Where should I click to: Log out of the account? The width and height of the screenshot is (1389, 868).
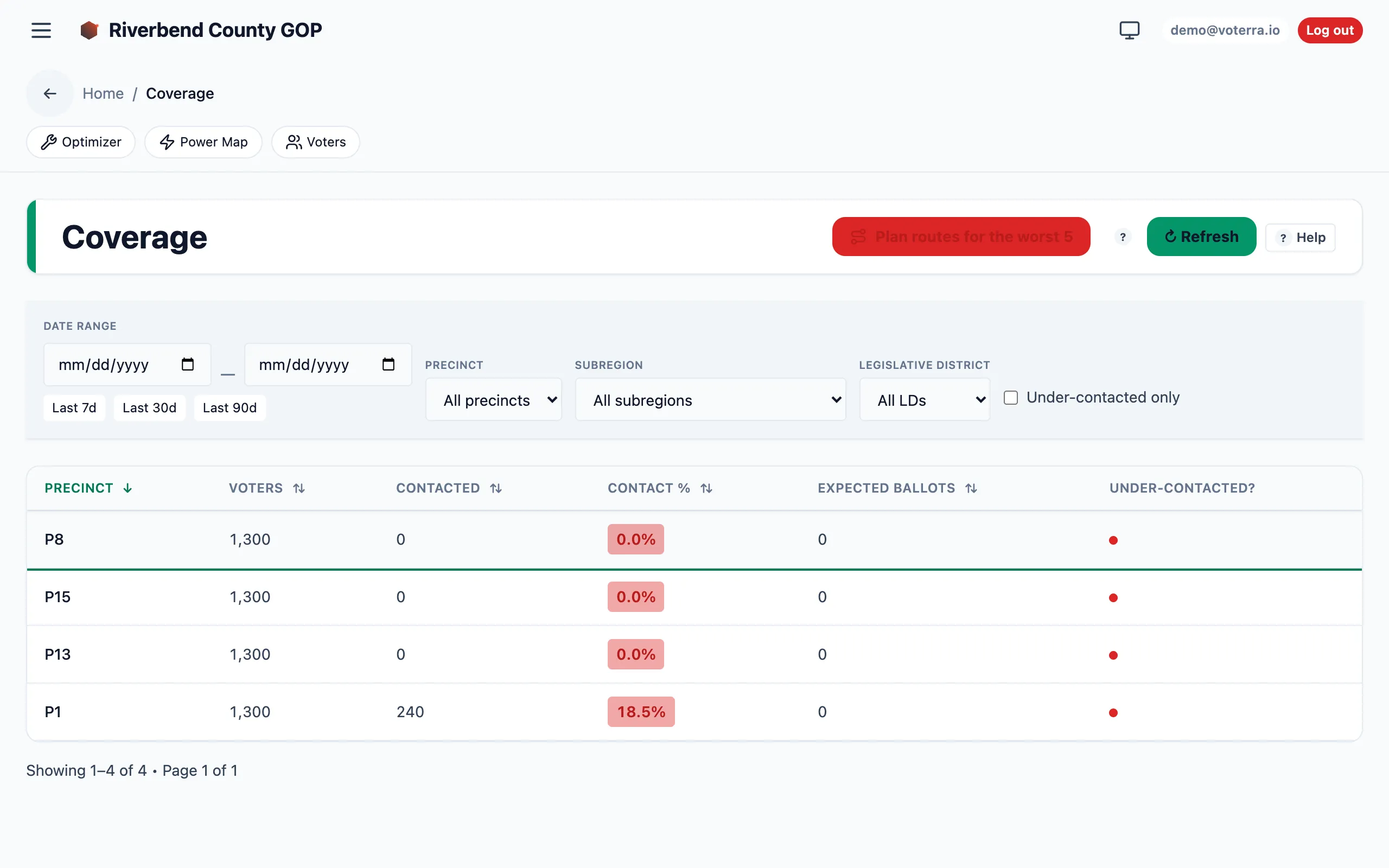coord(1330,30)
